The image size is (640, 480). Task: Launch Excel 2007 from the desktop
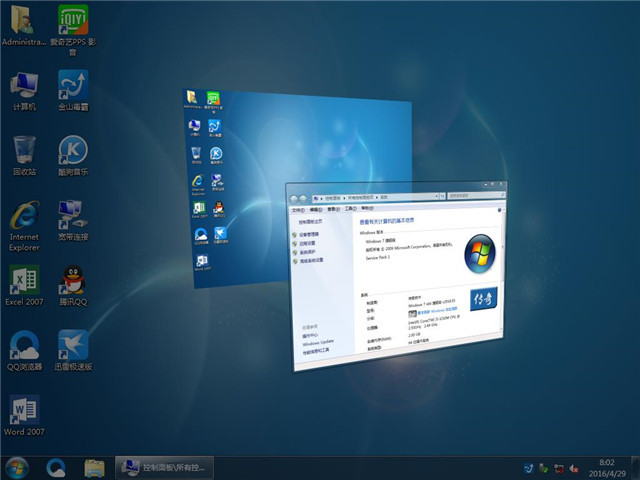click(x=25, y=279)
